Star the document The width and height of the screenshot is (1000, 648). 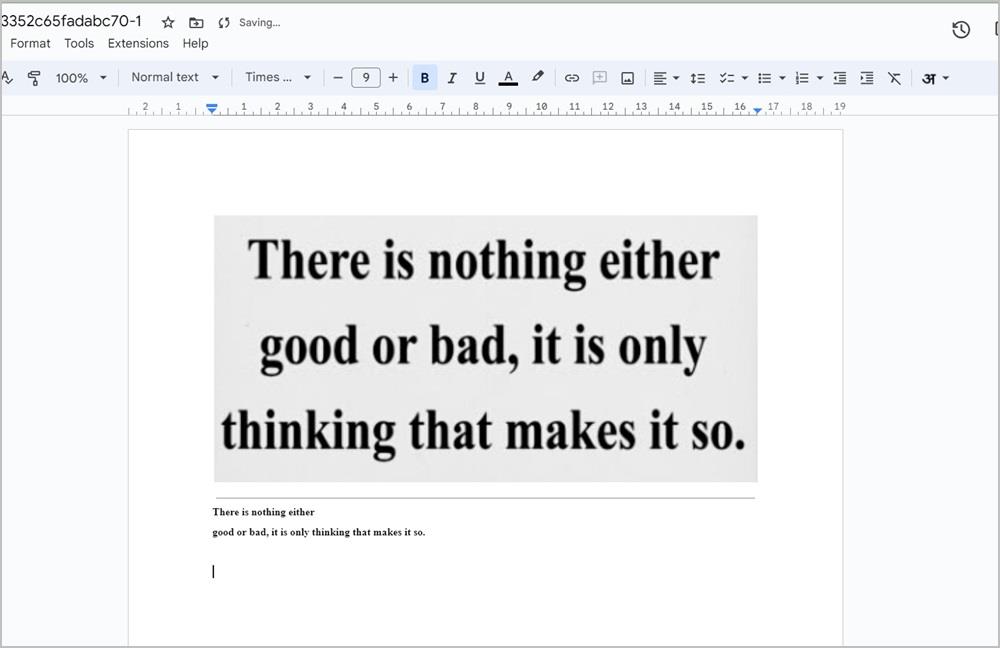pyautogui.click(x=168, y=22)
